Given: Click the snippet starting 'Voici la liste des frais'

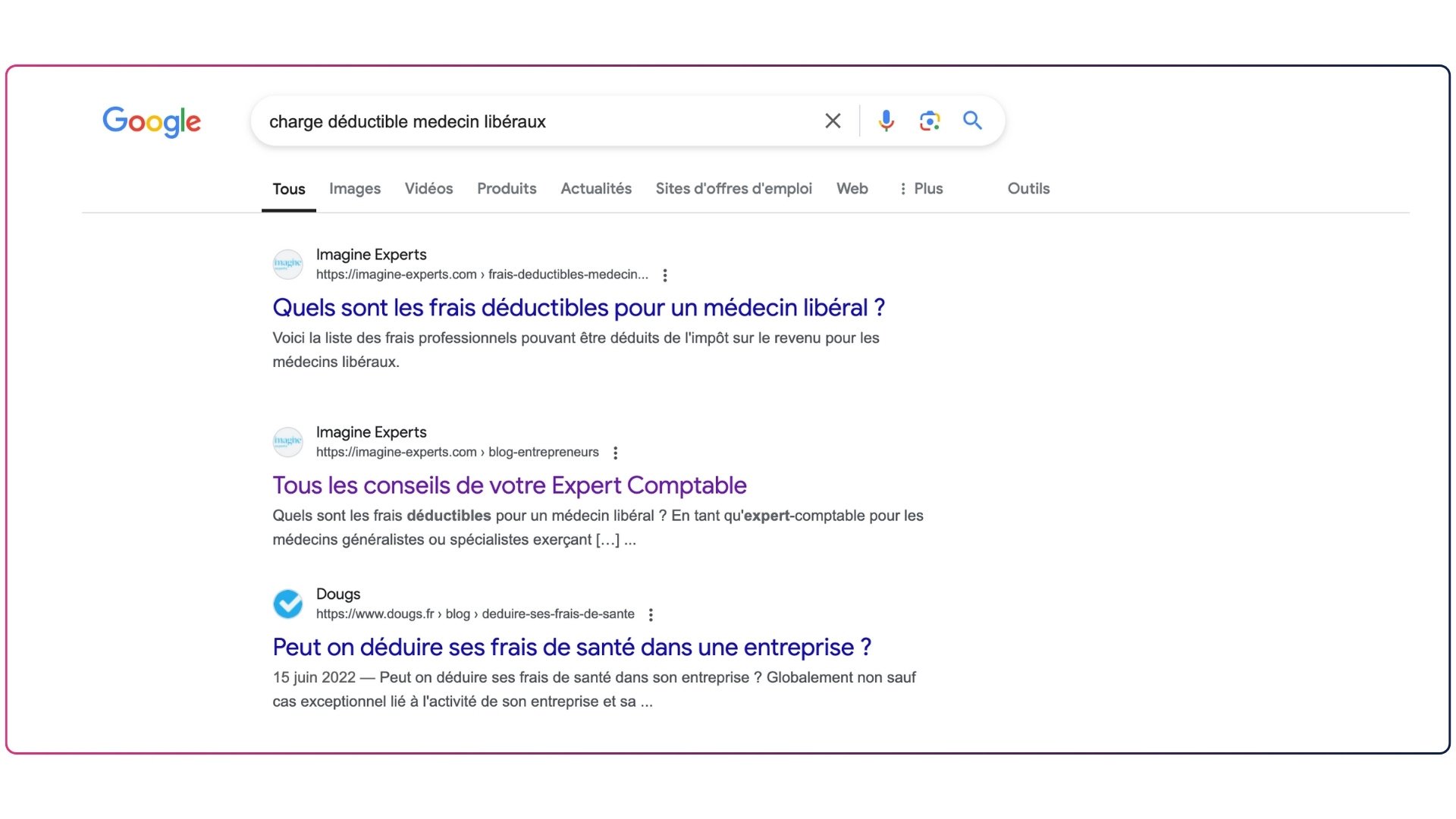Looking at the screenshot, I should pos(576,350).
